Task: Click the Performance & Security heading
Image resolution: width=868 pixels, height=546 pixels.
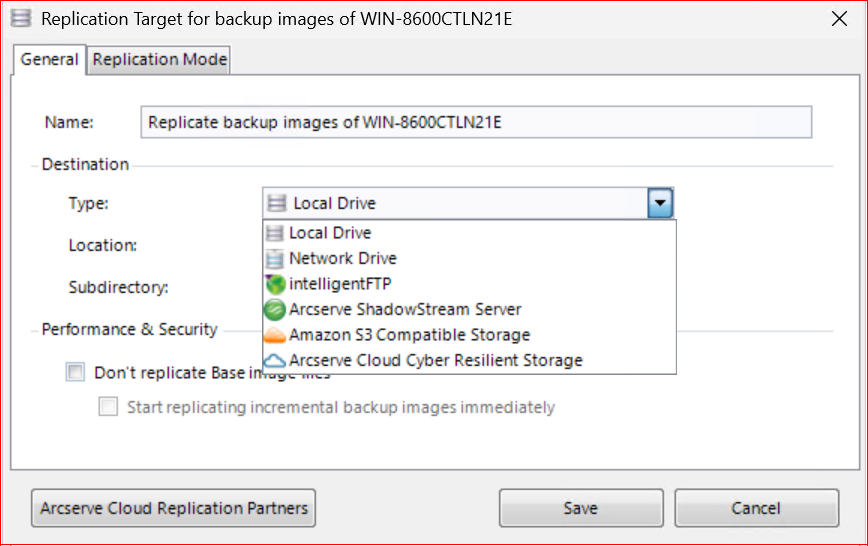Action: pyautogui.click(x=130, y=329)
